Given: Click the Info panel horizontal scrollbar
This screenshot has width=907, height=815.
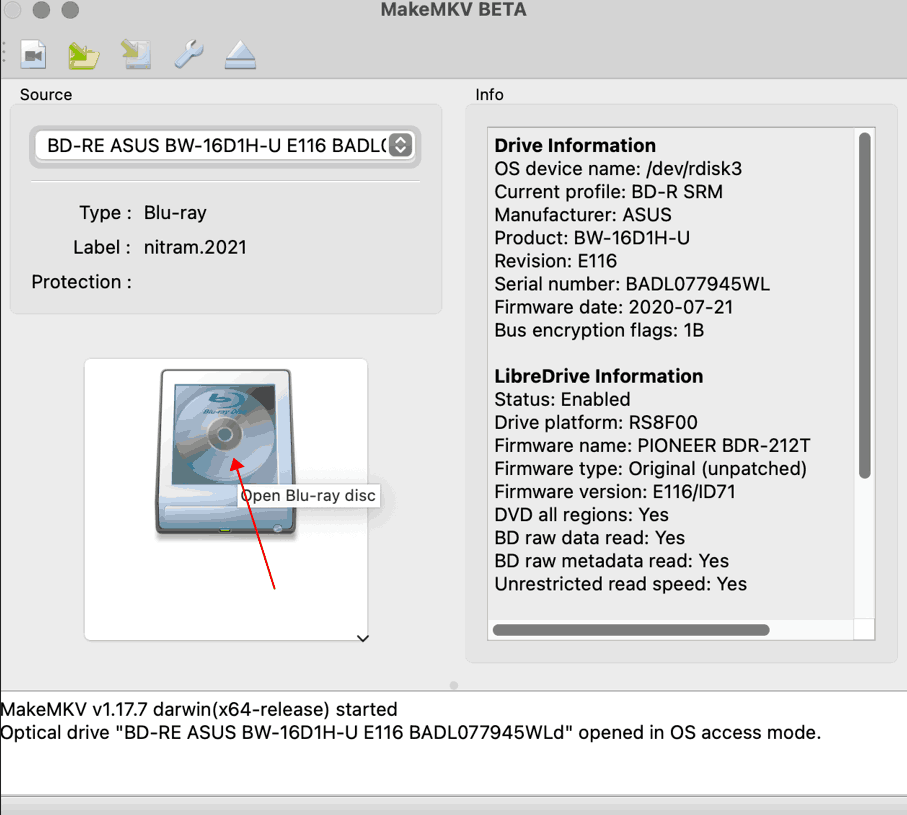Looking at the screenshot, I should [x=630, y=630].
